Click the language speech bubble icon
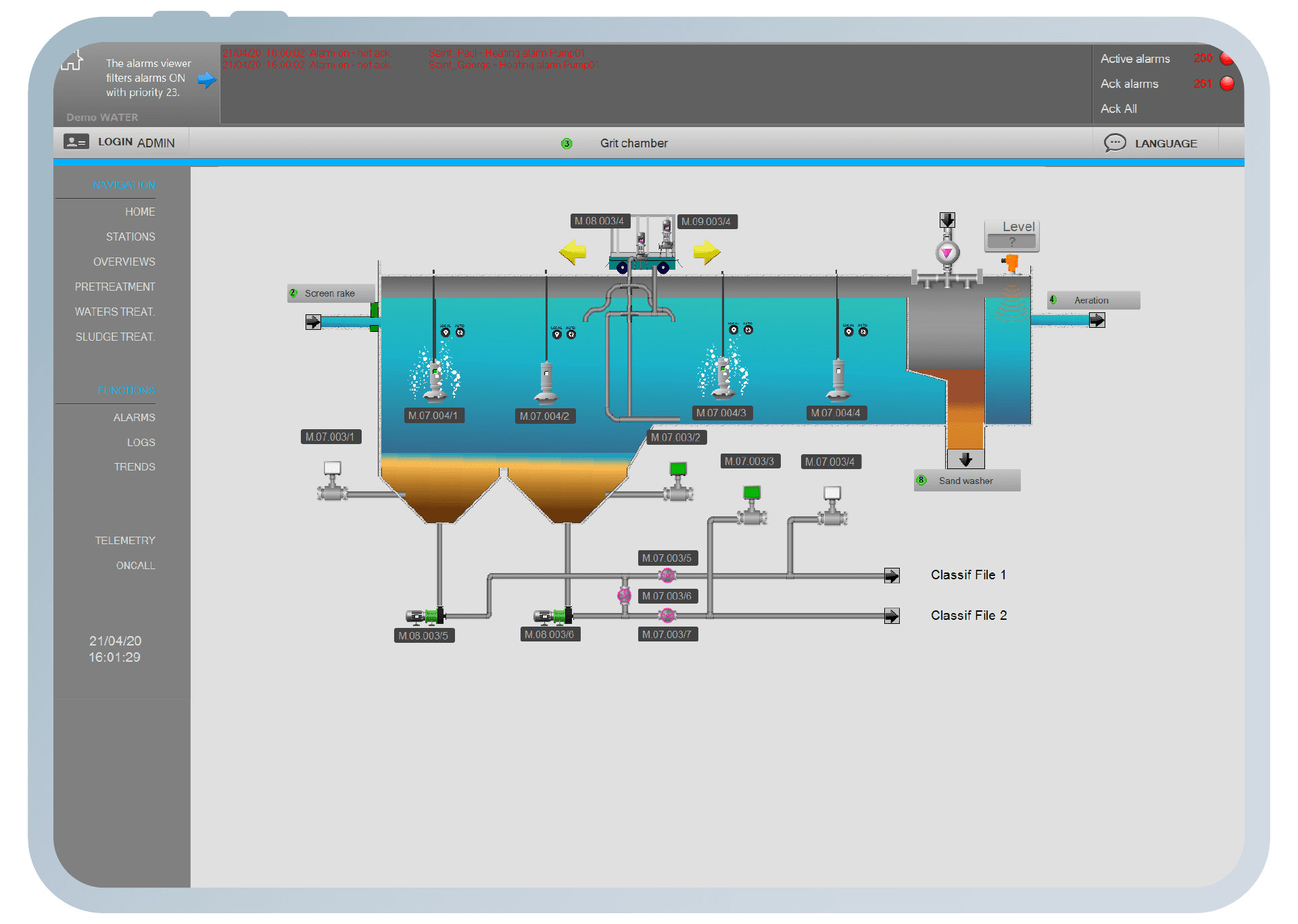Viewport: 1298px width, 924px height. 1114,143
